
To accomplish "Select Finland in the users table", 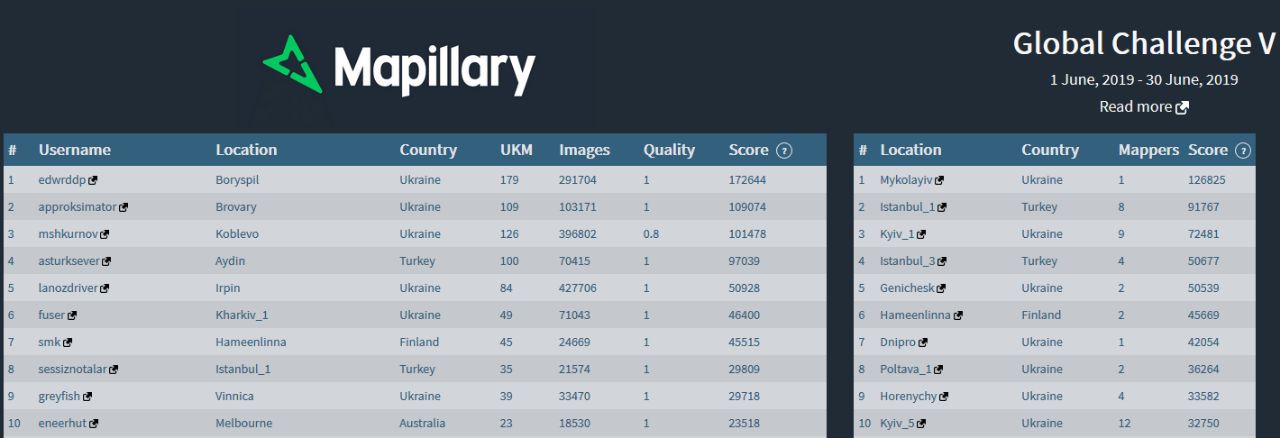I will tap(419, 342).
